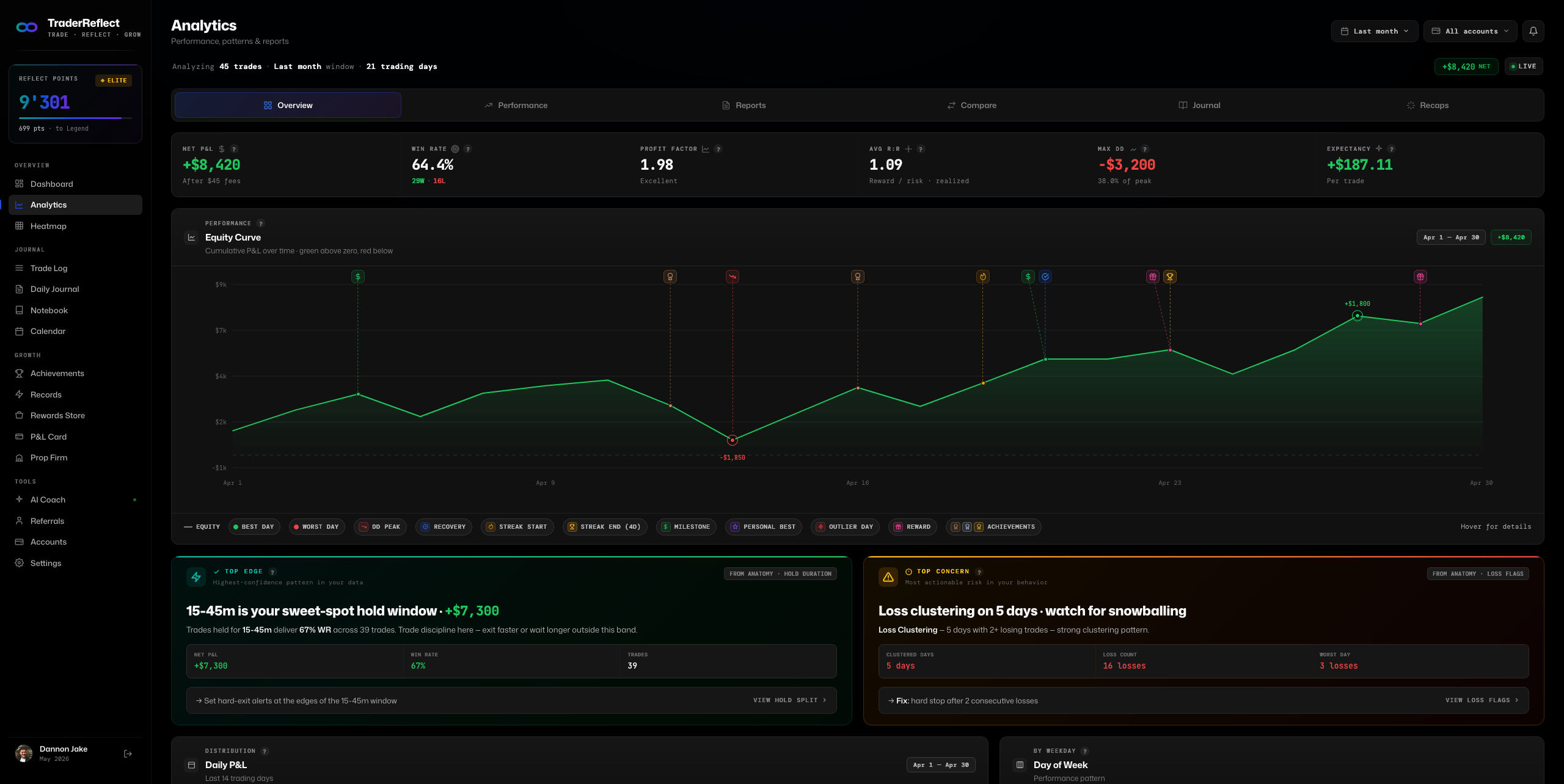
Task: Click the Expectancy help question mark
Action: (x=1392, y=149)
